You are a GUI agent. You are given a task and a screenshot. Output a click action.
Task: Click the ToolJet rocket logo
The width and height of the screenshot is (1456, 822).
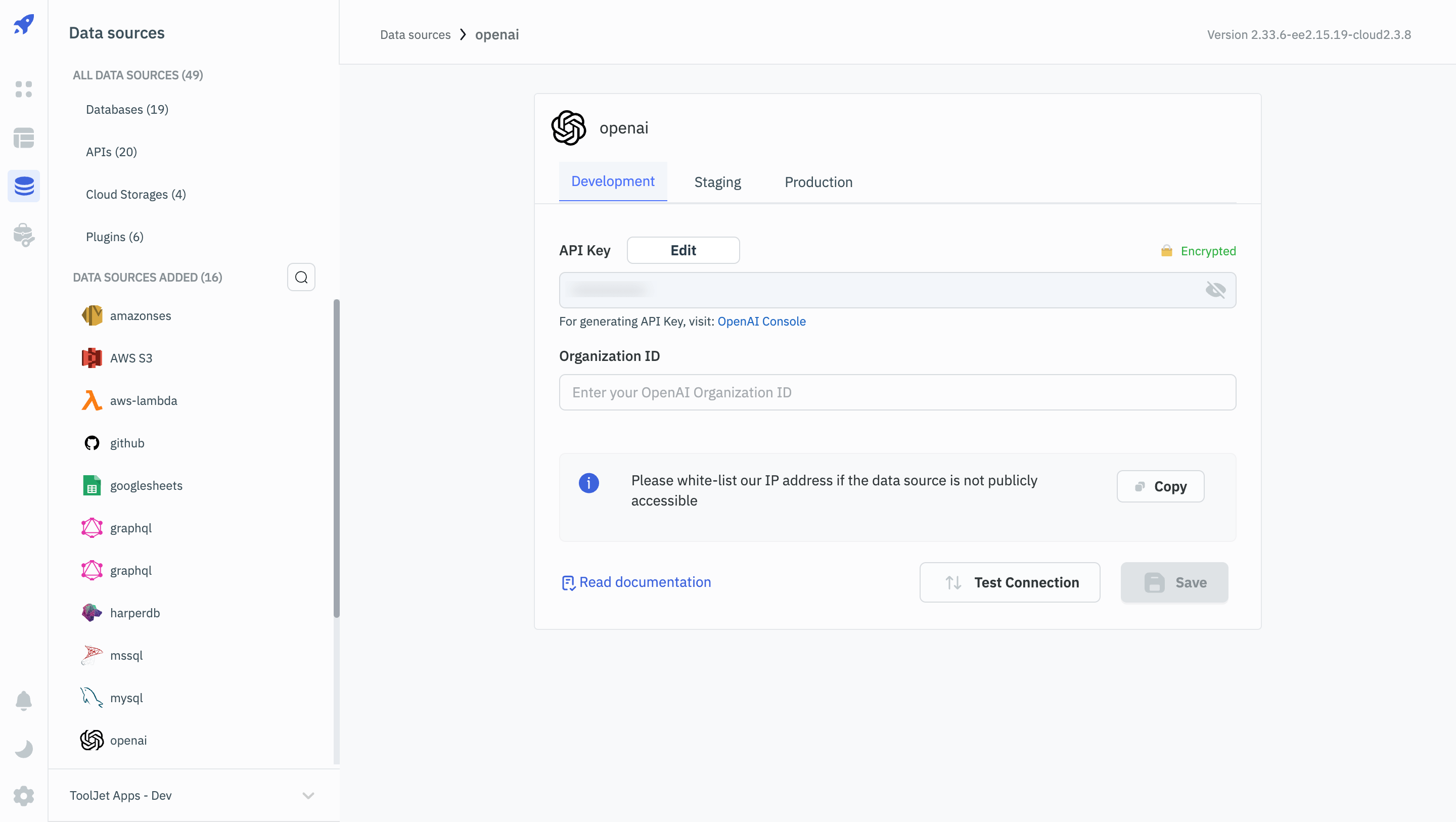pyautogui.click(x=24, y=24)
